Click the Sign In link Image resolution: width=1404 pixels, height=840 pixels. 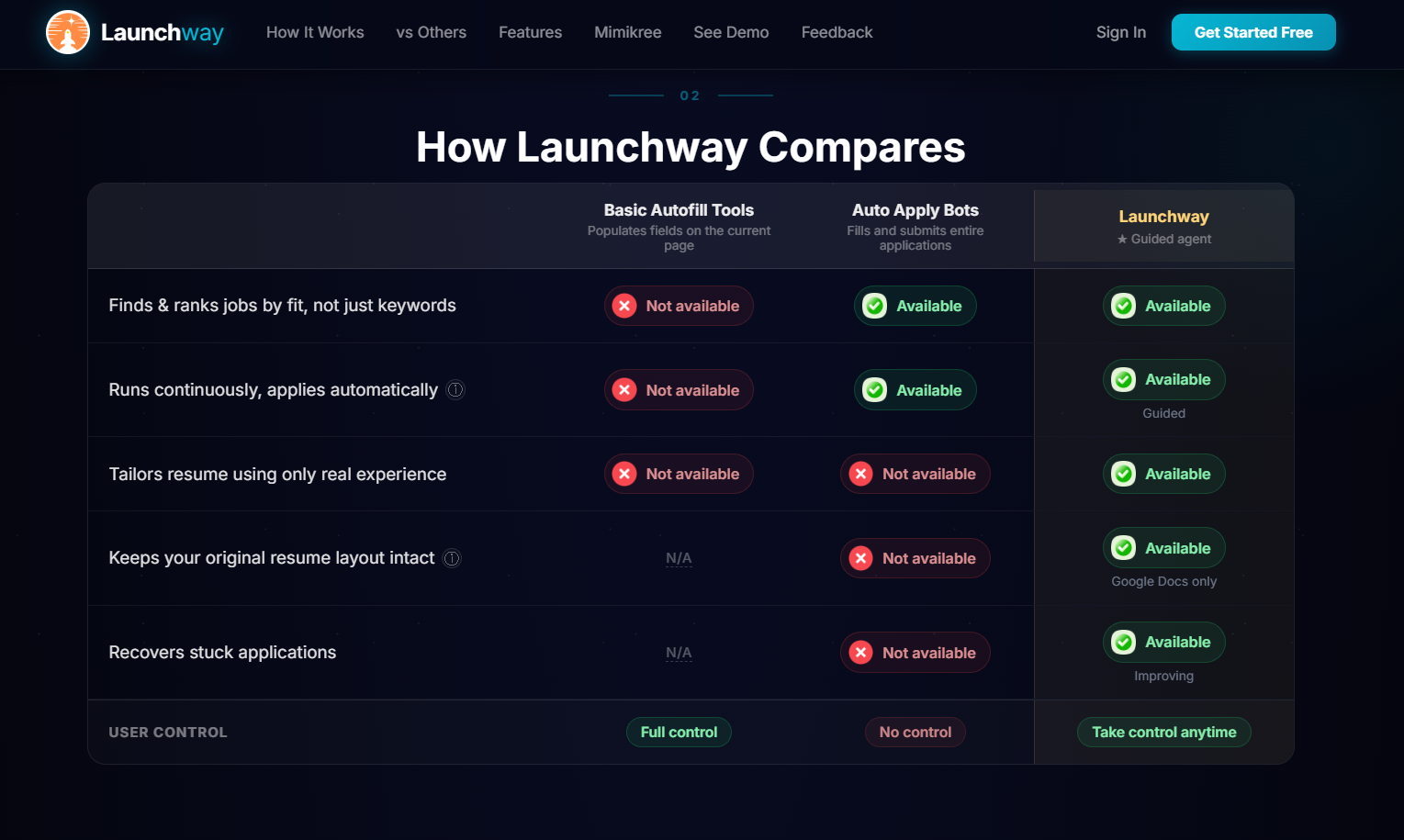pyautogui.click(x=1120, y=32)
